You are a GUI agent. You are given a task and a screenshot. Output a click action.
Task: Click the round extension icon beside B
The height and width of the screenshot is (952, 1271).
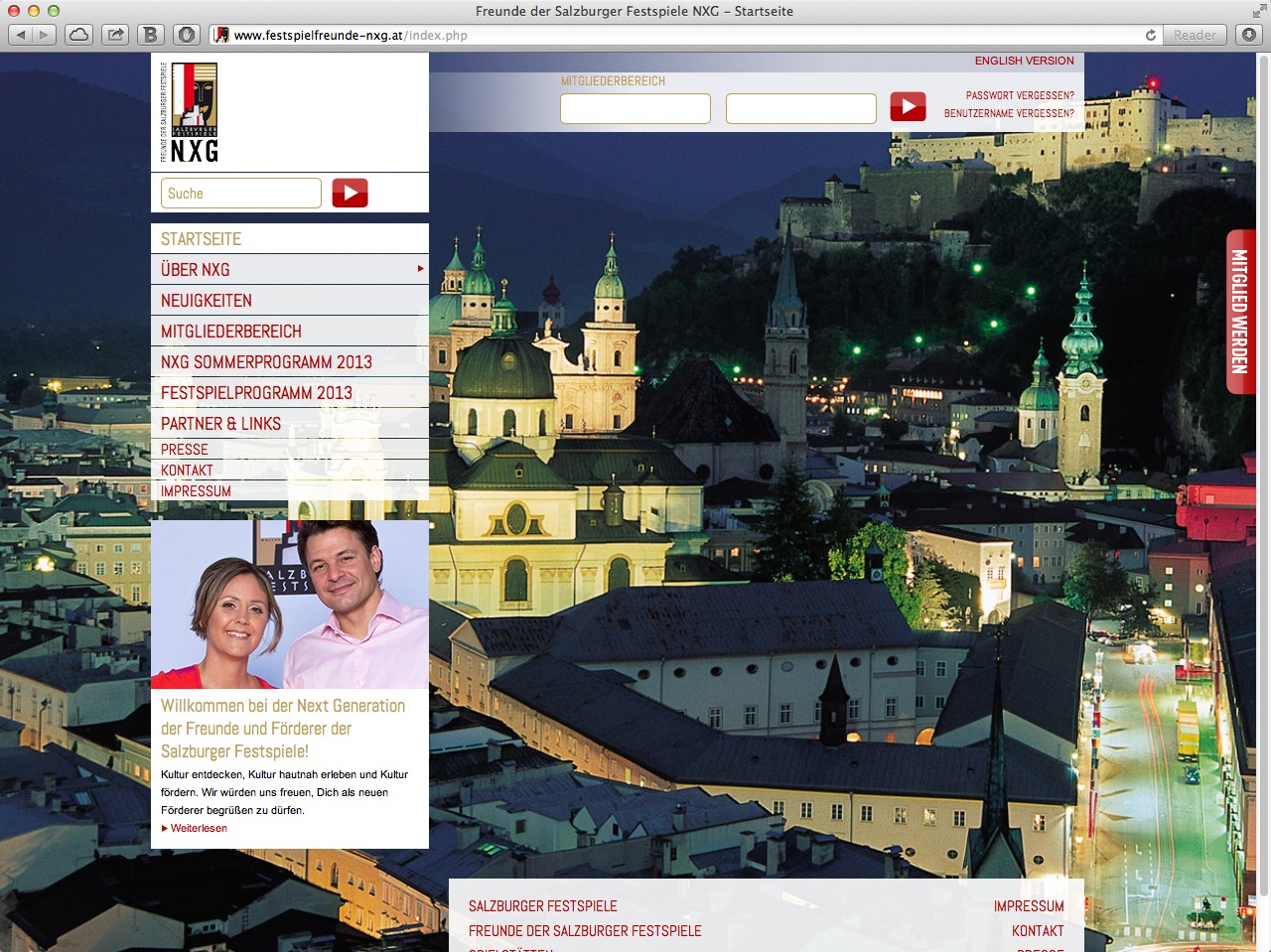pos(187,35)
